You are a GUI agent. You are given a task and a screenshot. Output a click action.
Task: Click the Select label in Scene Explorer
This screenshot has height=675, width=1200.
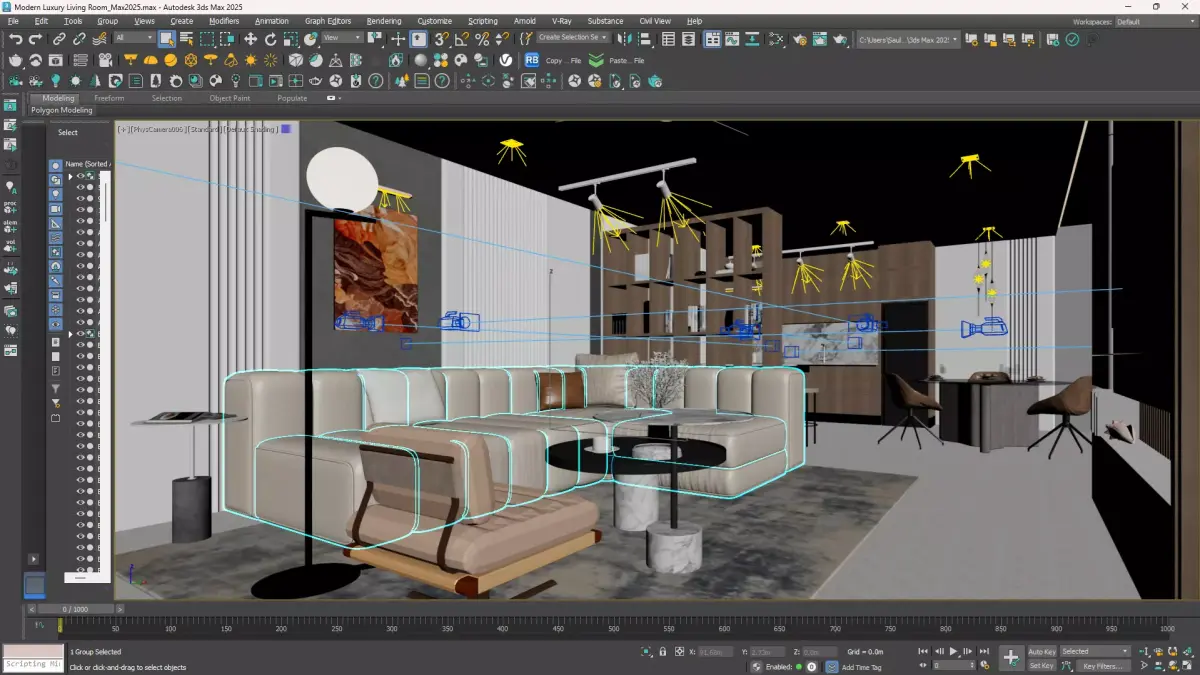click(x=67, y=132)
